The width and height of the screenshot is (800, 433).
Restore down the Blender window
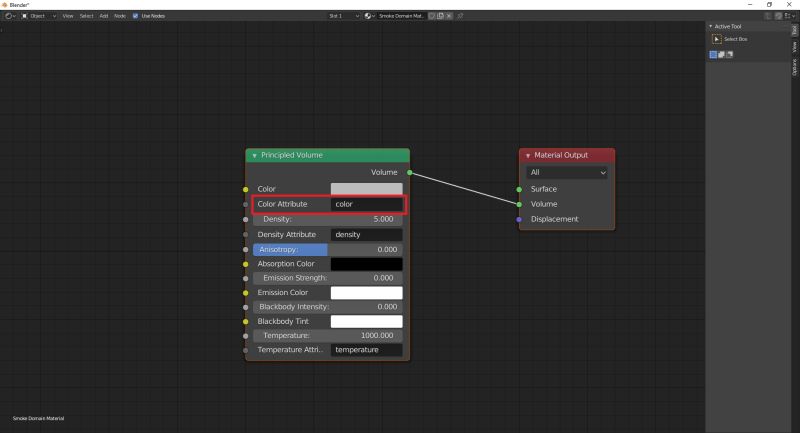(x=769, y=5)
